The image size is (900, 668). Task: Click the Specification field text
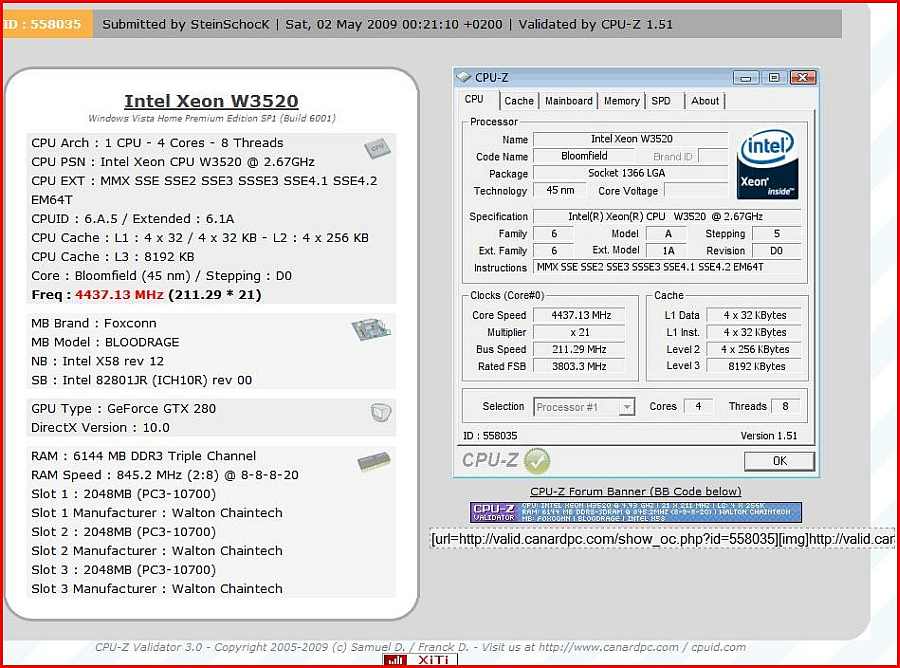click(666, 216)
